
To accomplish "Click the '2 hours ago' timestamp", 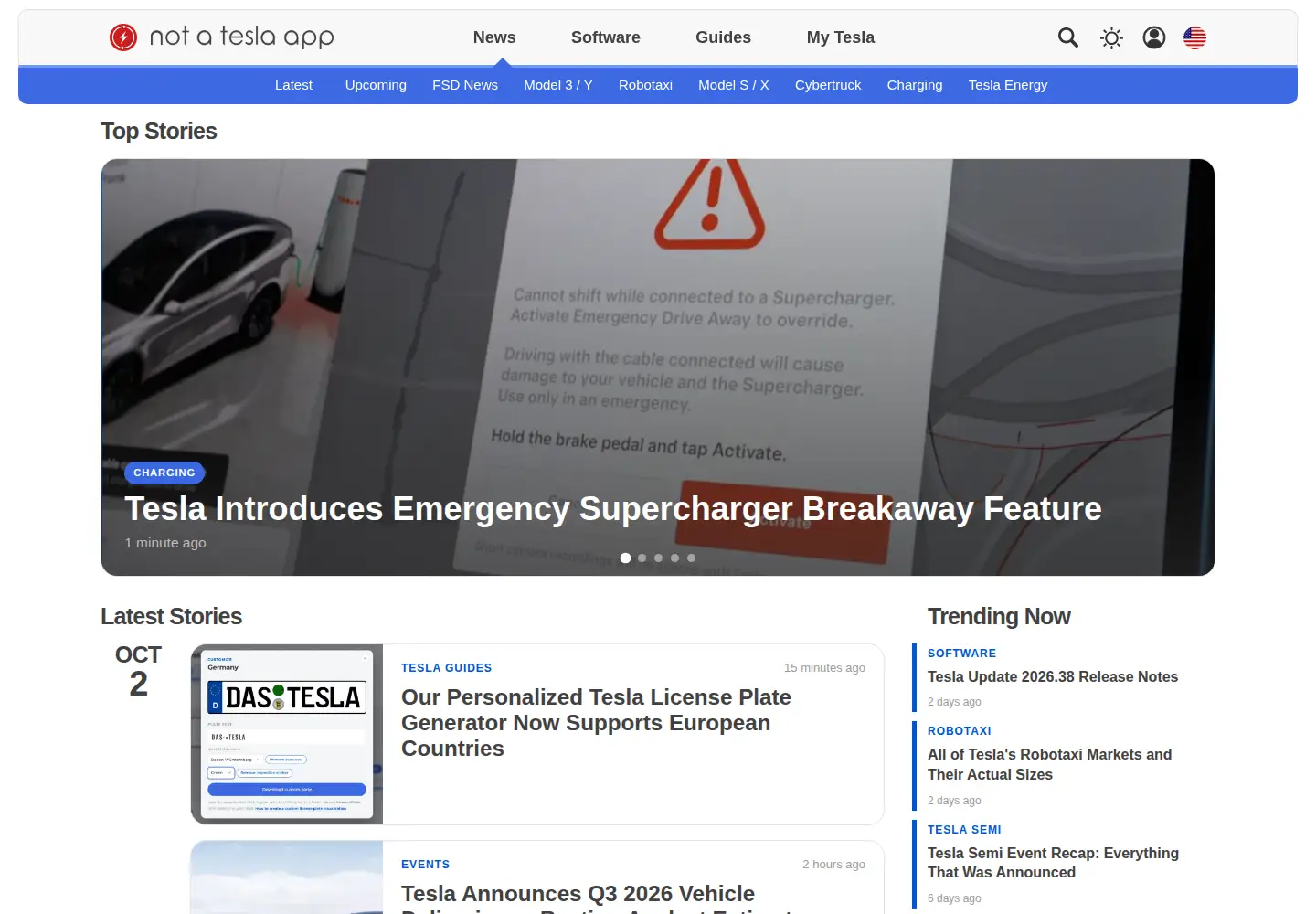I will [833, 865].
